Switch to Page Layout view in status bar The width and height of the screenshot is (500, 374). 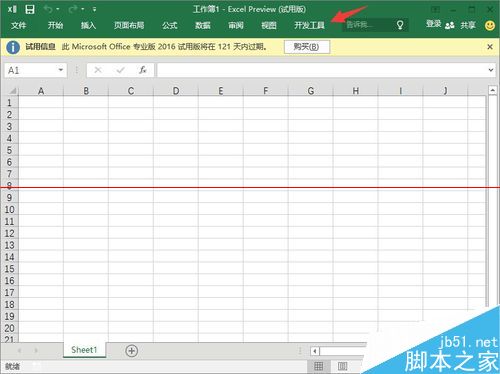pyautogui.click(x=342, y=366)
